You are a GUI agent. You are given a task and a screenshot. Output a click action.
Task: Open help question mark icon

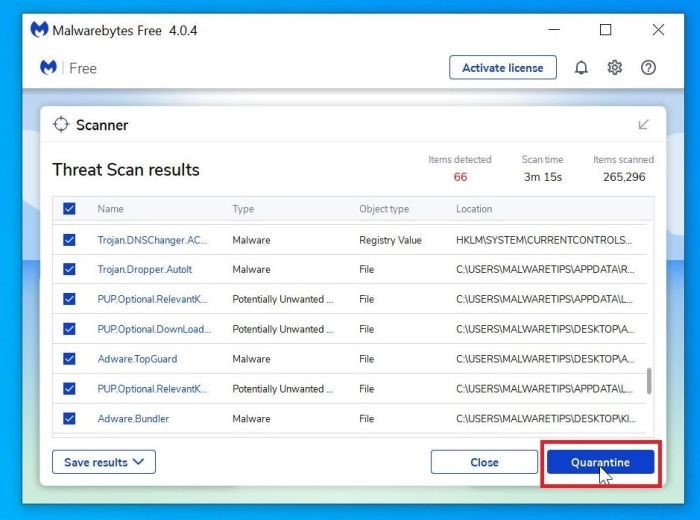[x=648, y=68]
